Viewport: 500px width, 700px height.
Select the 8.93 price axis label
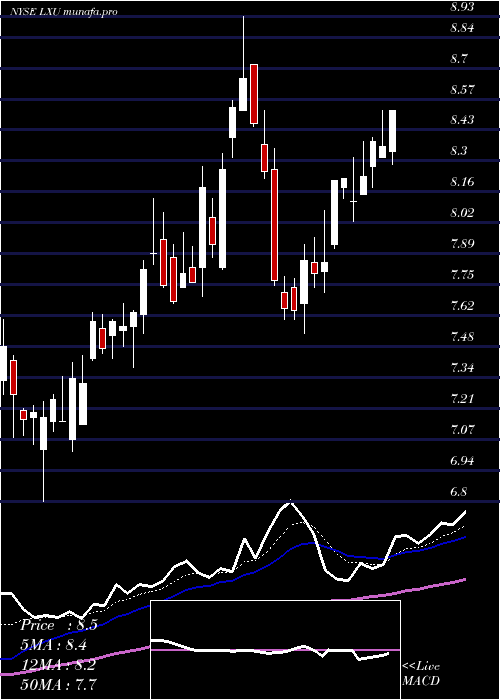coord(462,7)
